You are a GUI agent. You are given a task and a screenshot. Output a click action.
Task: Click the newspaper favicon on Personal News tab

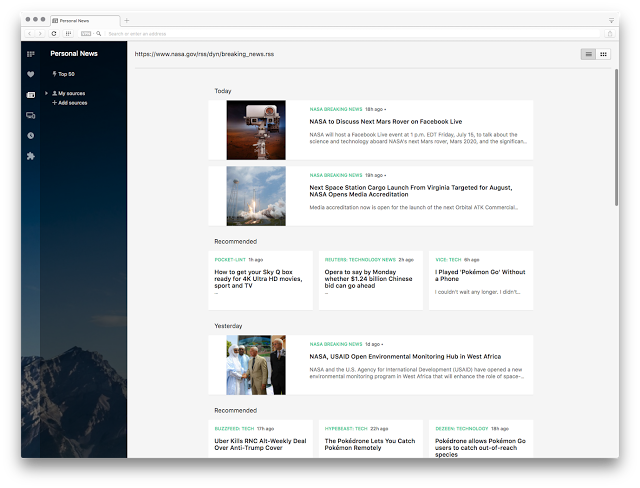tap(55, 20)
